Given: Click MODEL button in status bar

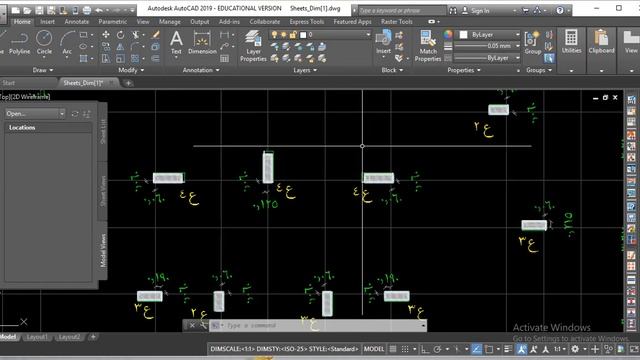Looking at the screenshot, I should click(x=373, y=349).
